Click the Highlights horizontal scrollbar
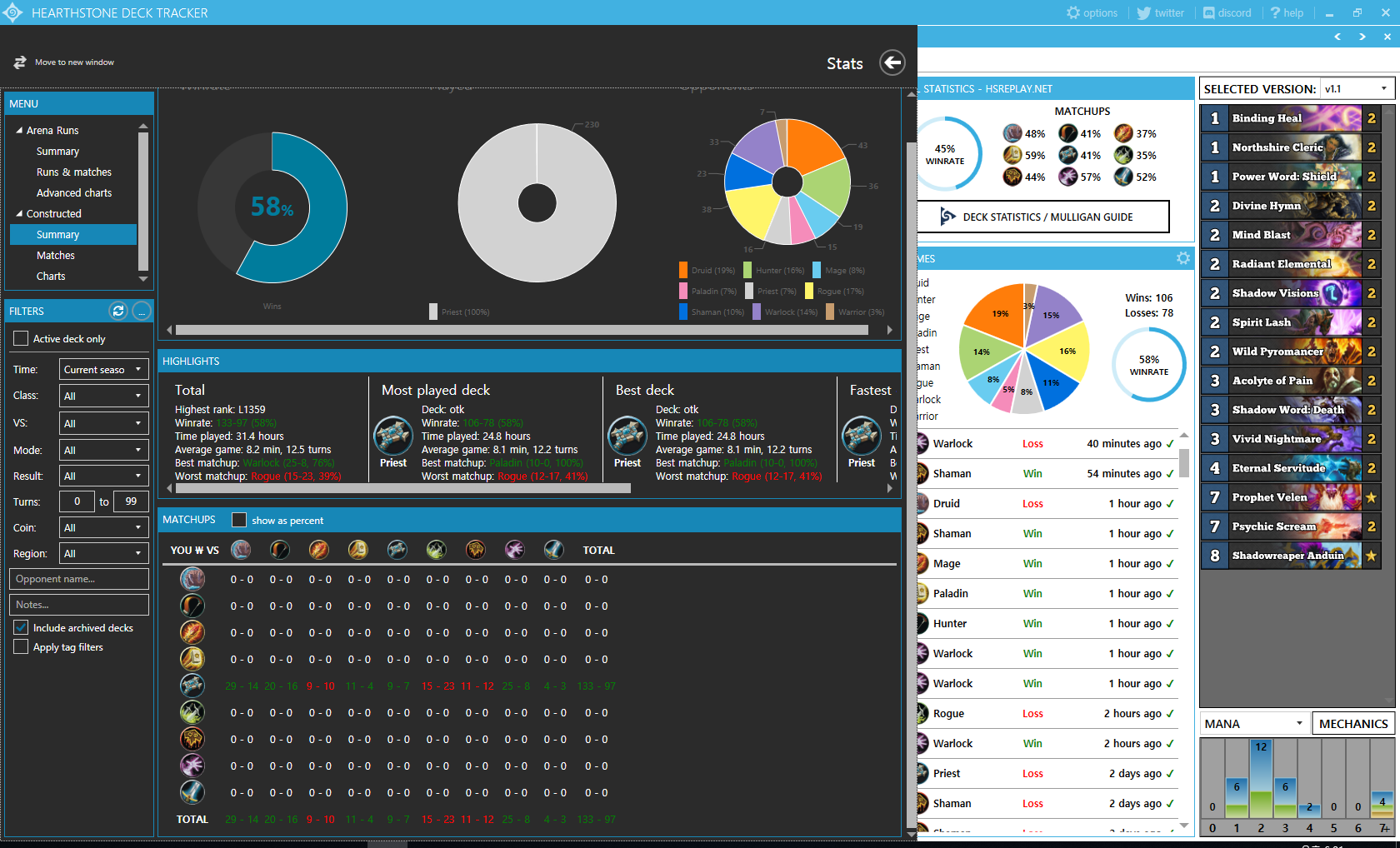Screen dimensions: 1400x848 (403, 488)
